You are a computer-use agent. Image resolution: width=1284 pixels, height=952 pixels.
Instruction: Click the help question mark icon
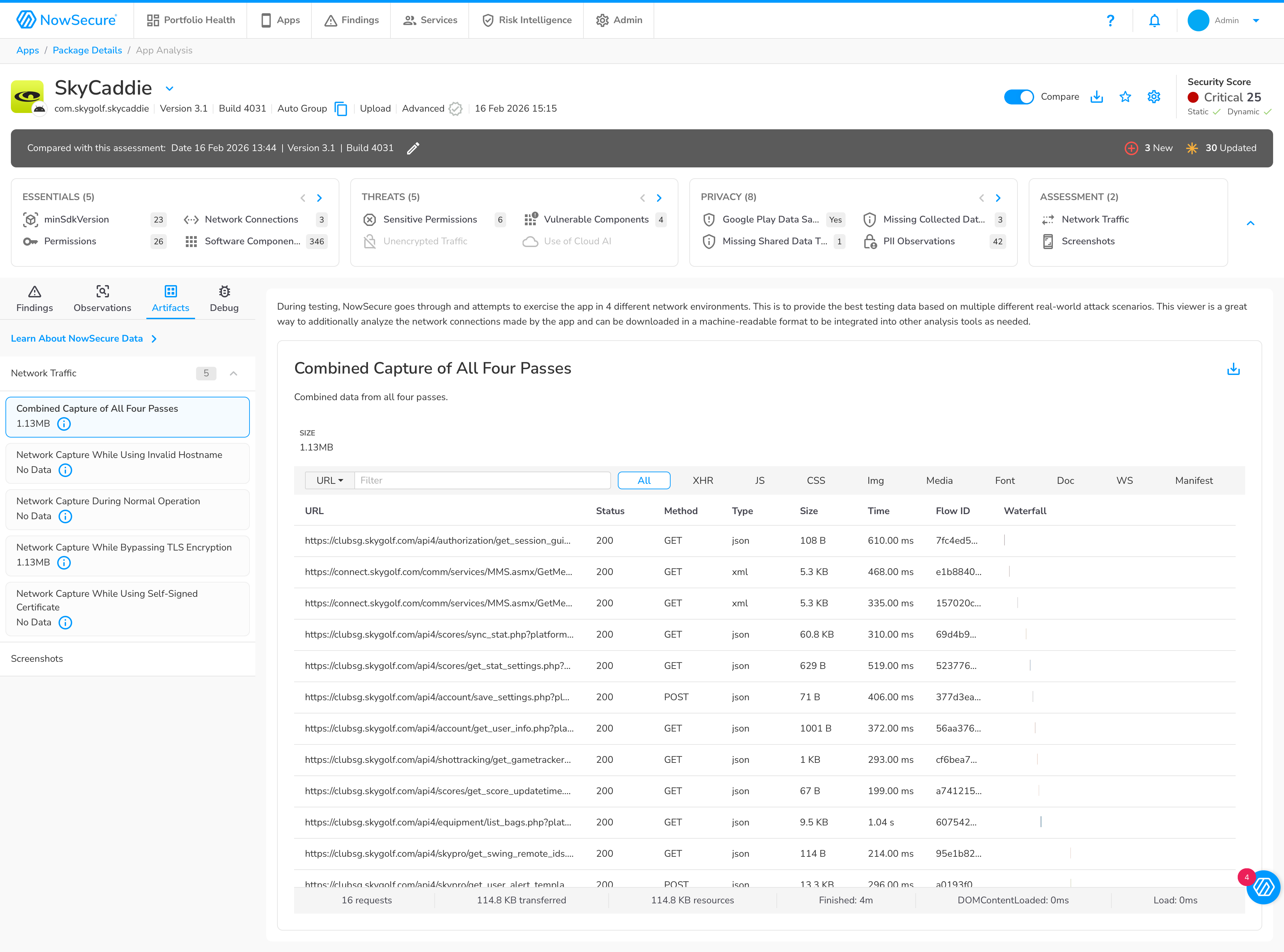(x=1110, y=20)
